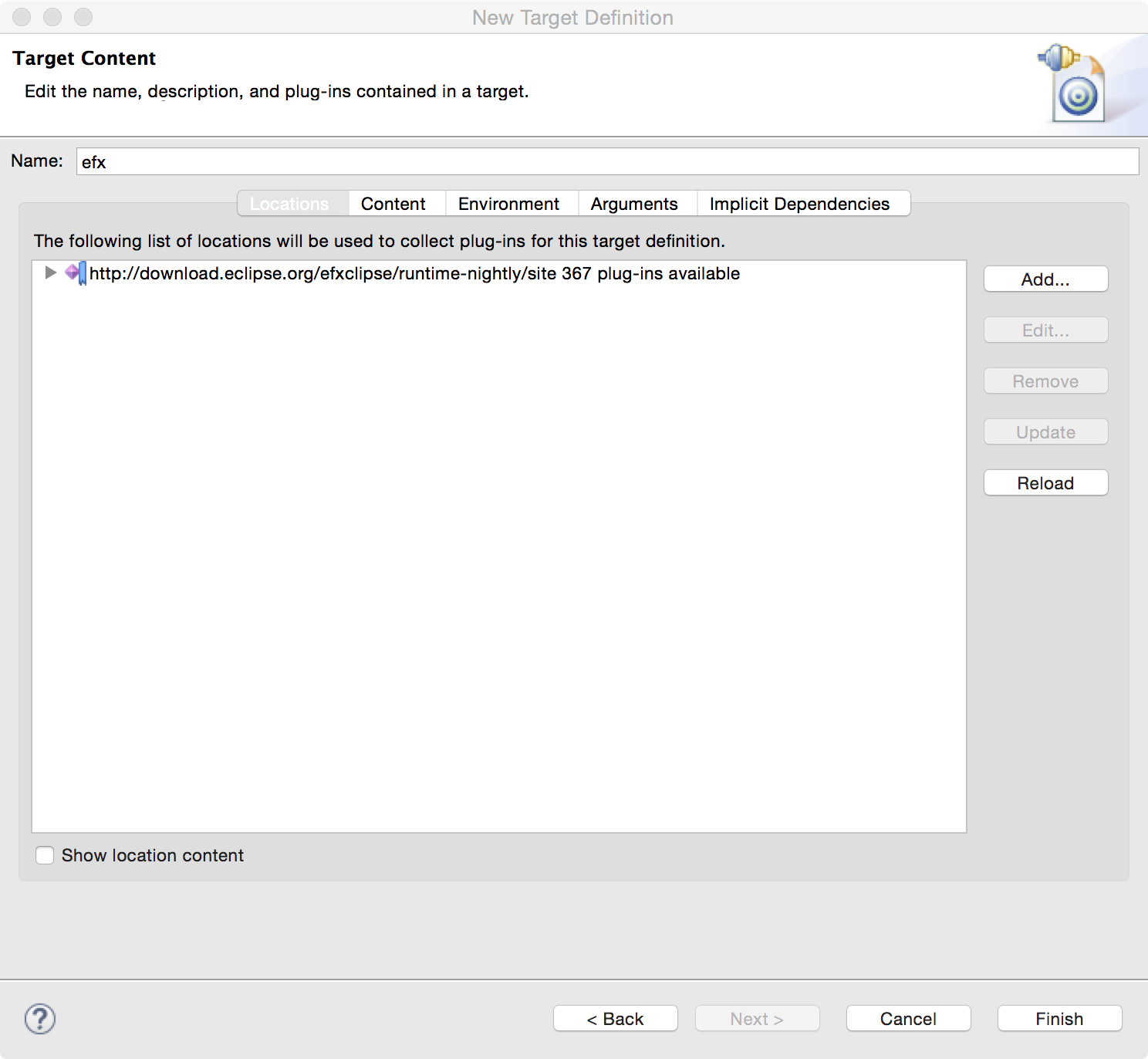Enable Show location content checkbox

(x=45, y=855)
